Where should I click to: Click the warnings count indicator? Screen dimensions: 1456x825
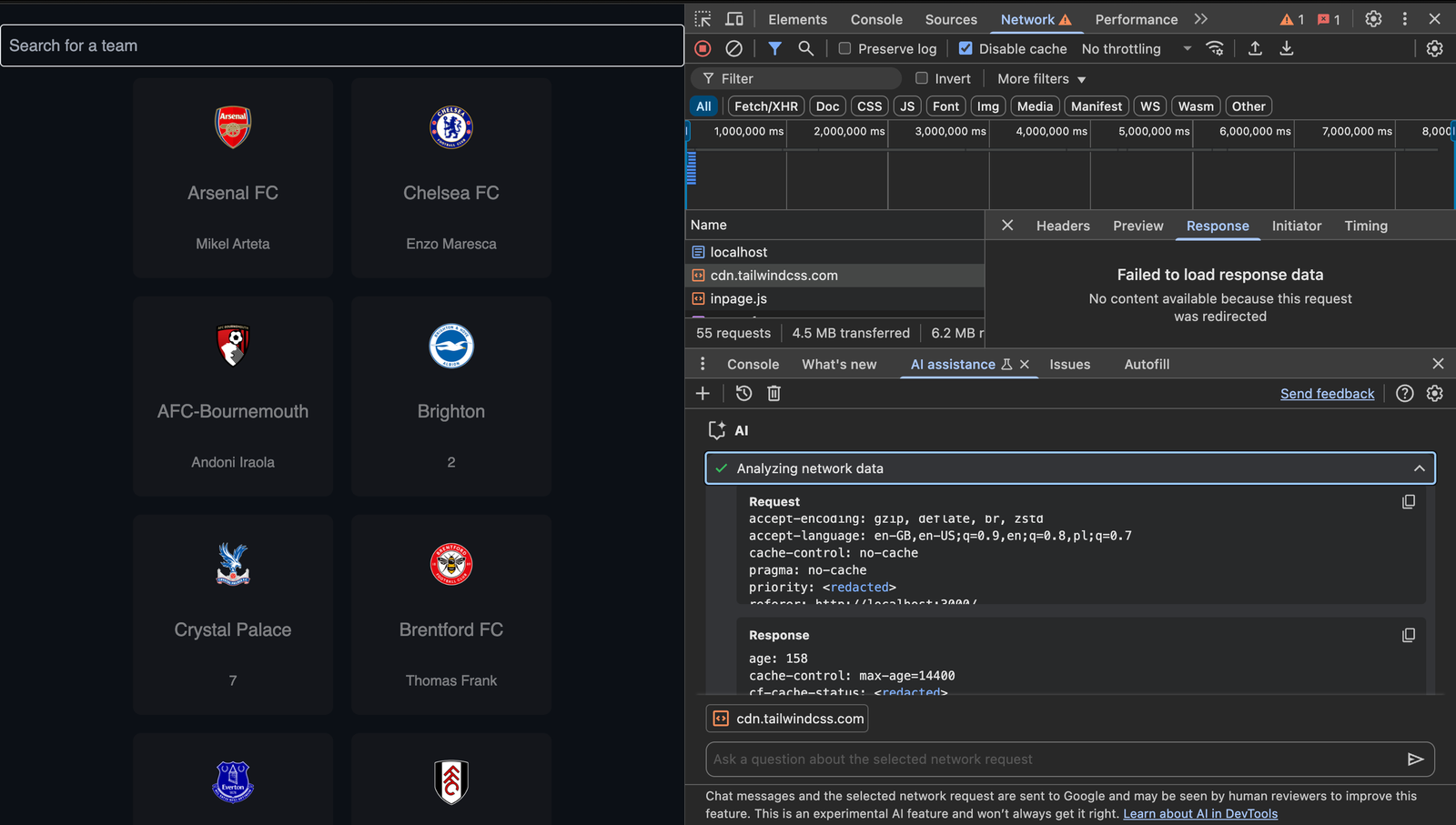tap(1292, 19)
